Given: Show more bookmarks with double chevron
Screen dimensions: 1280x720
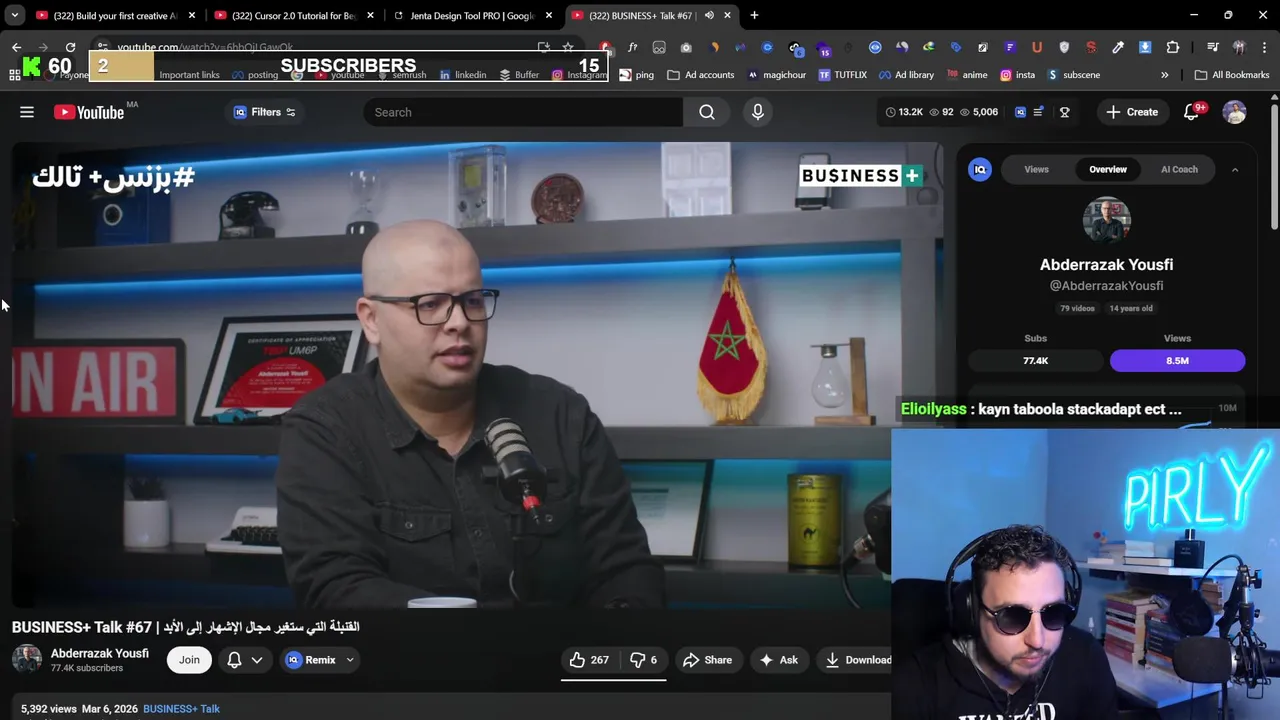Looking at the screenshot, I should coord(1164,75).
